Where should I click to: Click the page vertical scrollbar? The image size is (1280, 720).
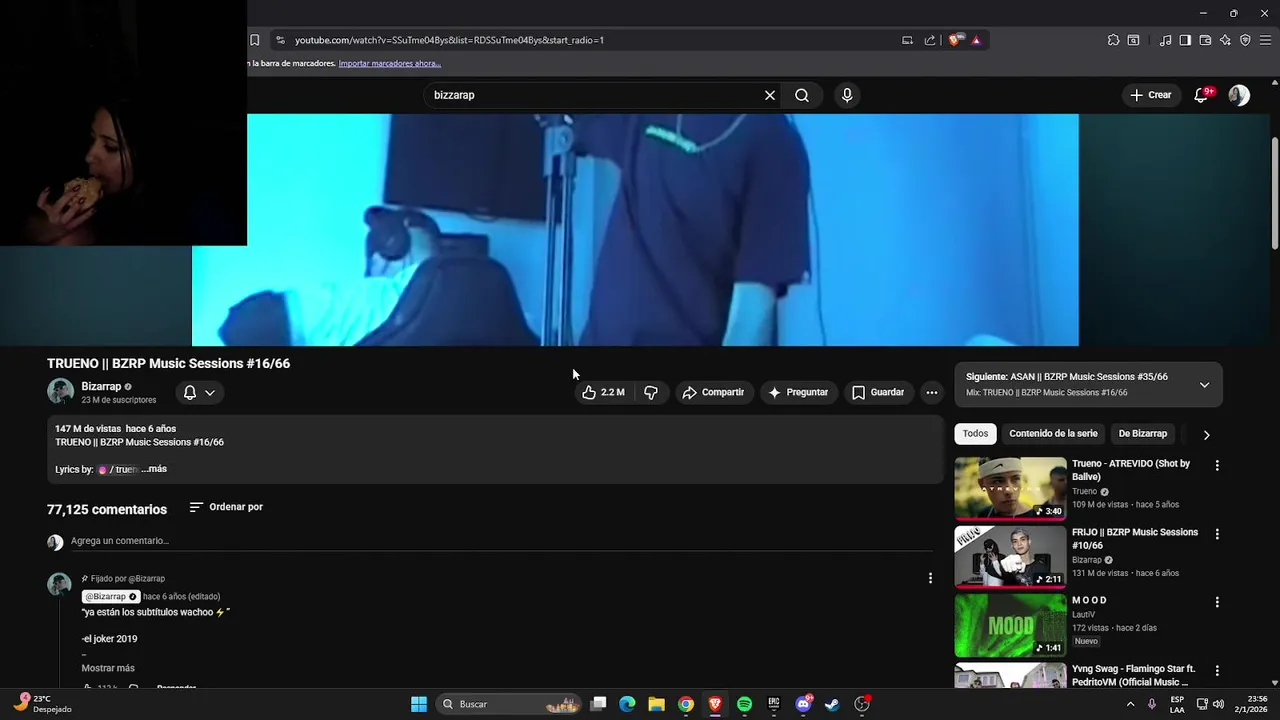[1274, 192]
